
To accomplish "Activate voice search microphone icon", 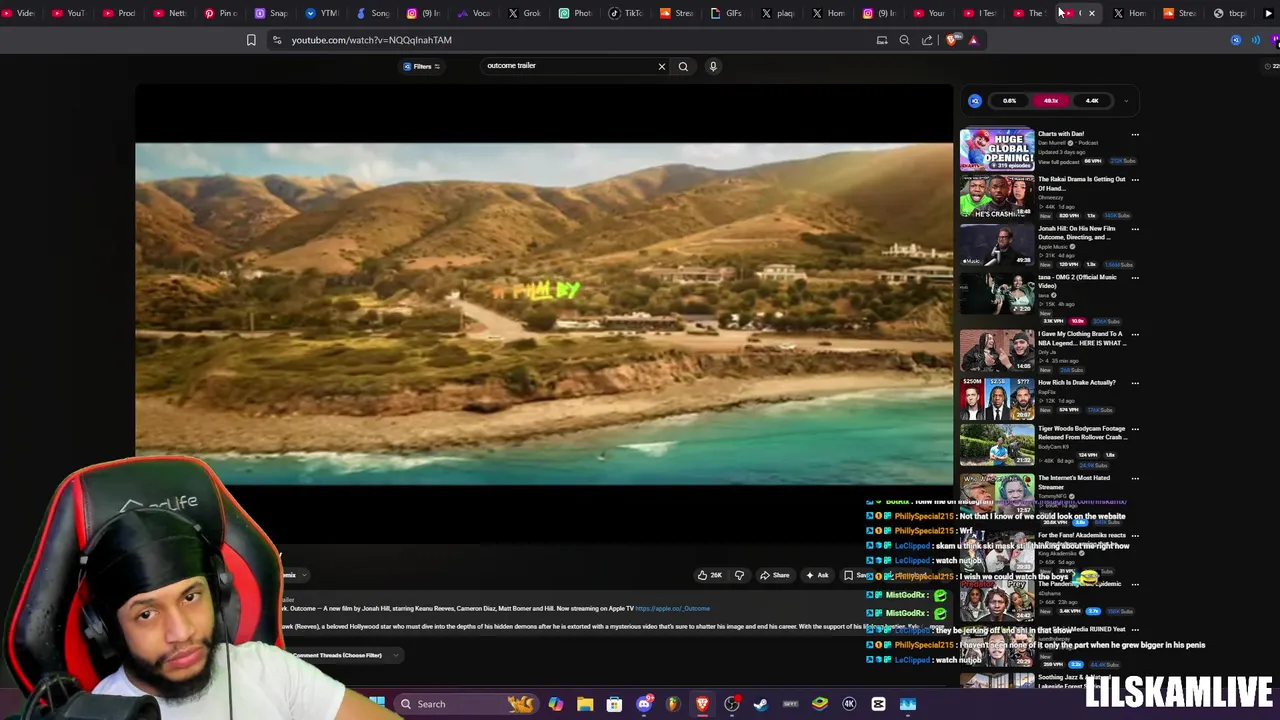I will [x=713, y=66].
